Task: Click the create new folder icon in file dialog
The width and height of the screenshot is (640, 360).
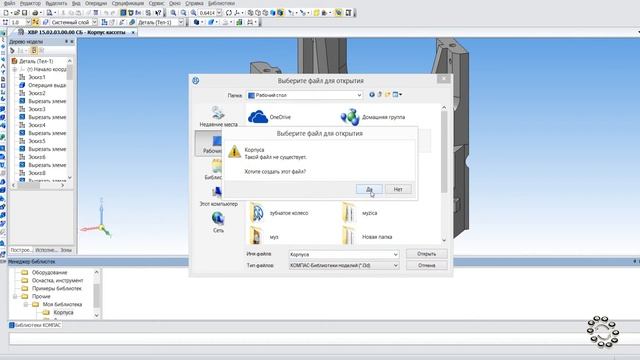Action: click(387, 95)
